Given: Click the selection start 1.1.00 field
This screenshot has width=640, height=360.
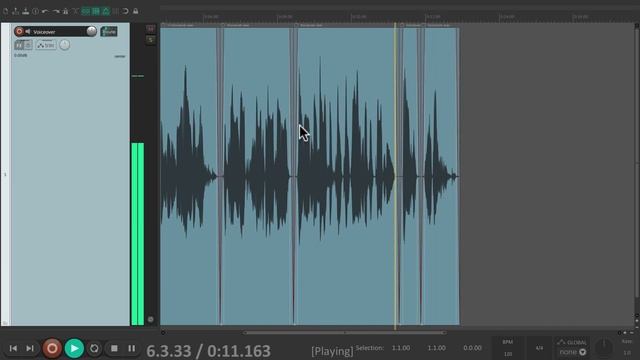Looking at the screenshot, I should 401,348.
